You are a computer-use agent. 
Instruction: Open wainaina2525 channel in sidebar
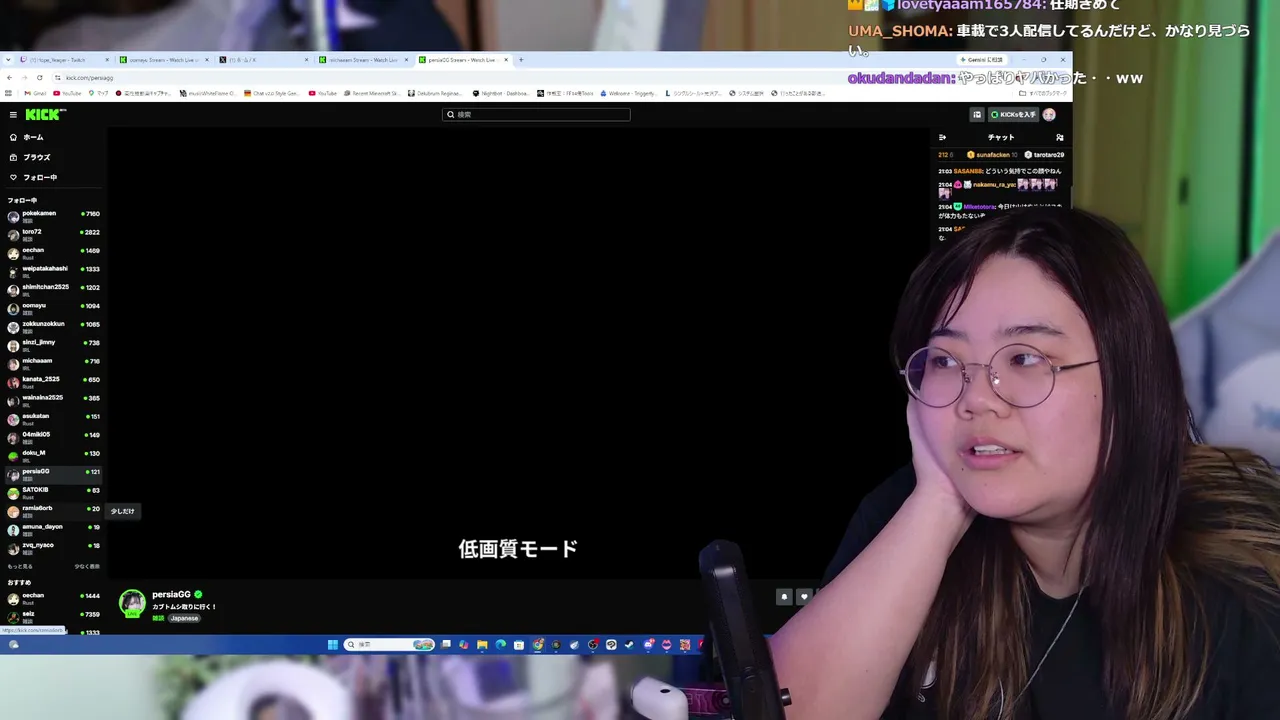click(x=53, y=399)
